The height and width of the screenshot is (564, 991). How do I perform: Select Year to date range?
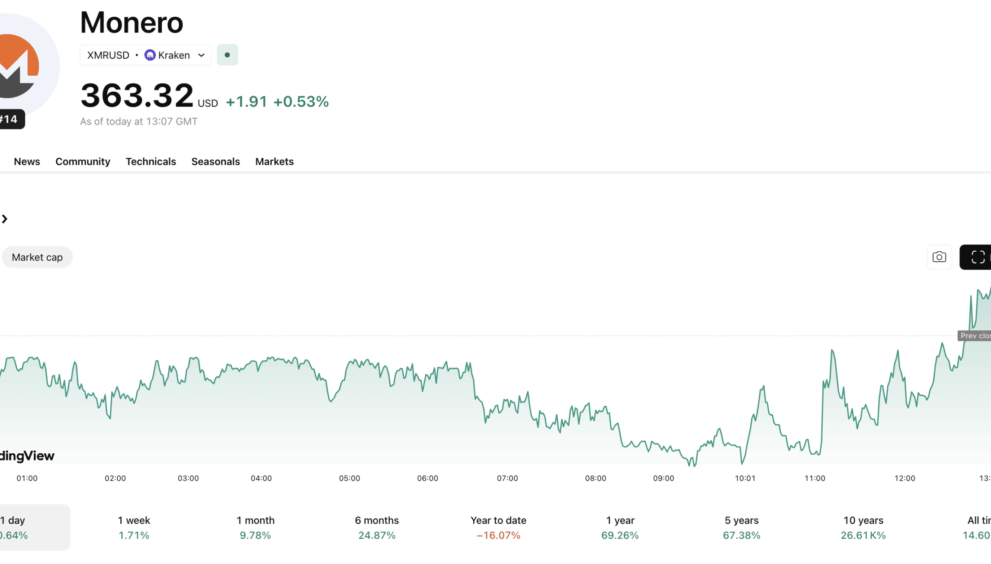[498, 527]
